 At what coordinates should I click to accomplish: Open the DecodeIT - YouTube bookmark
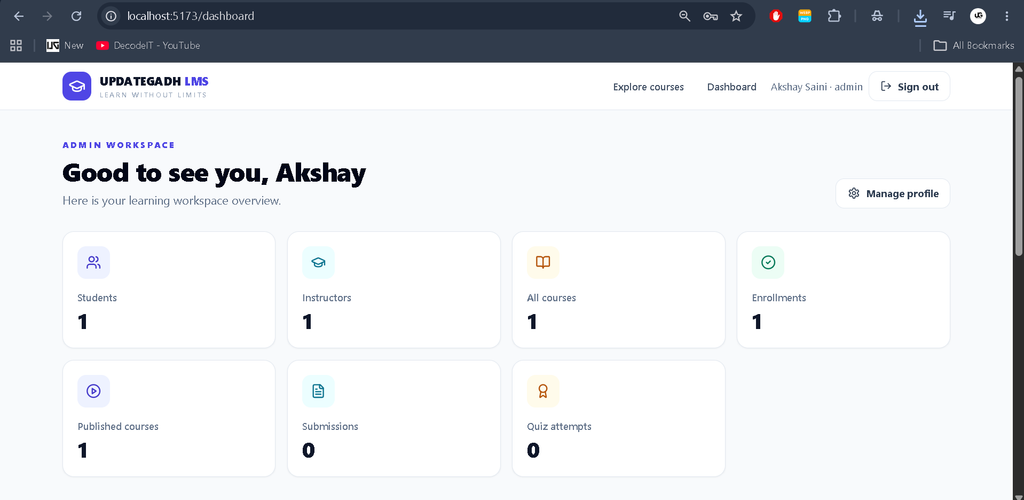[148, 45]
